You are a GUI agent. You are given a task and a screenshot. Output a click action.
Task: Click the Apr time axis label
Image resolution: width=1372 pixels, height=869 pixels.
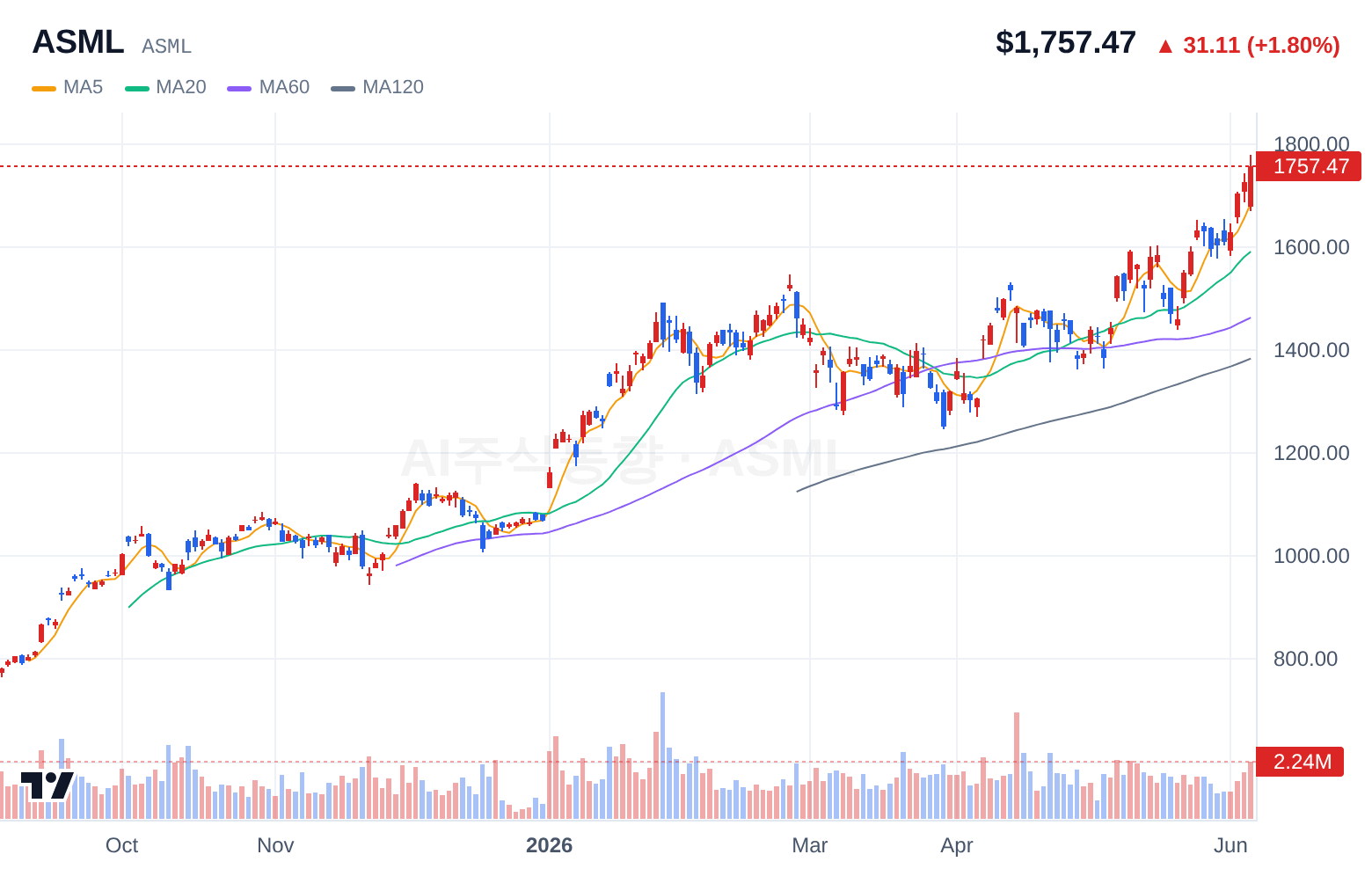[x=957, y=845]
